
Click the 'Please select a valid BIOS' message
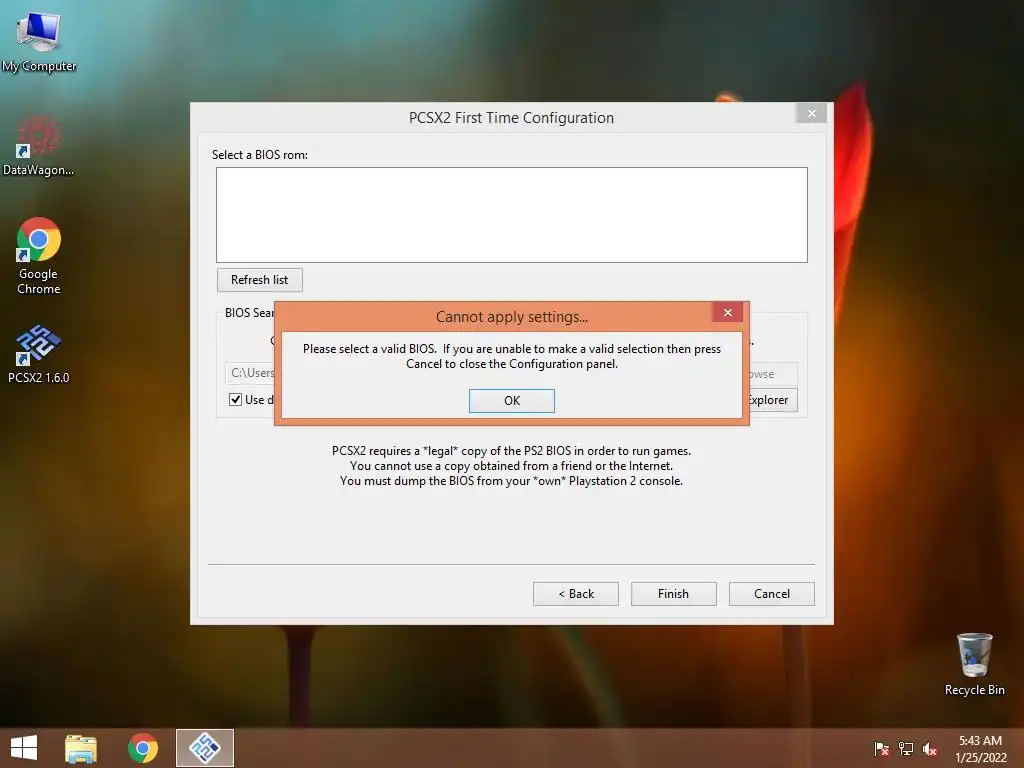click(x=512, y=356)
